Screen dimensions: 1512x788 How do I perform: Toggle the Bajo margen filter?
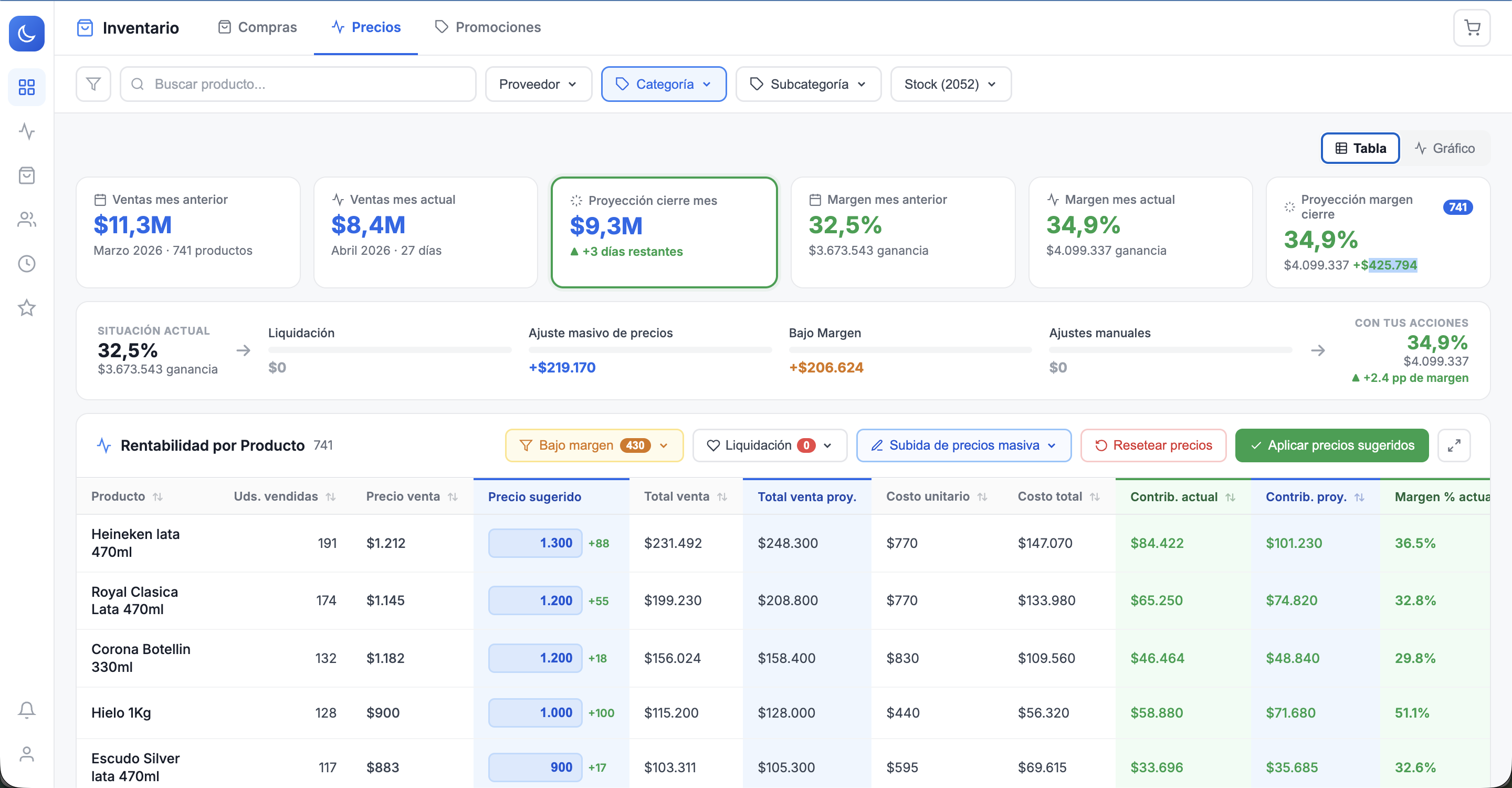click(594, 445)
